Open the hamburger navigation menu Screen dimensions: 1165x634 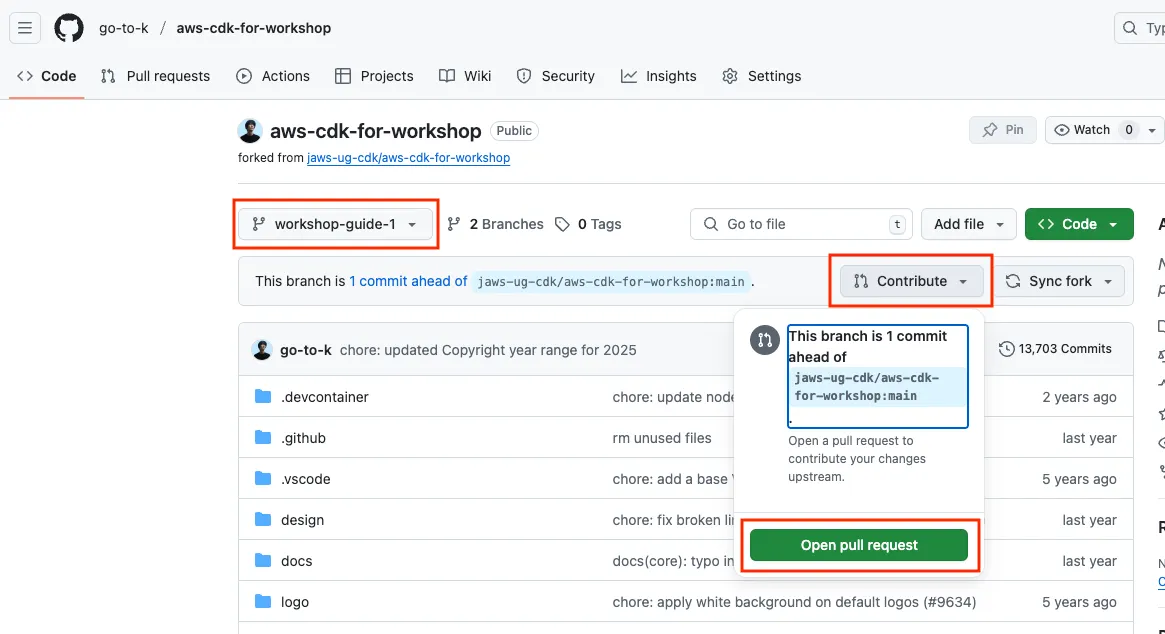[x=25, y=28]
